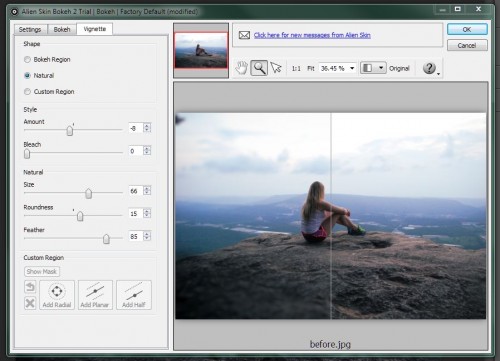
Task: Click the undo region arrow icon
Action: 30,287
